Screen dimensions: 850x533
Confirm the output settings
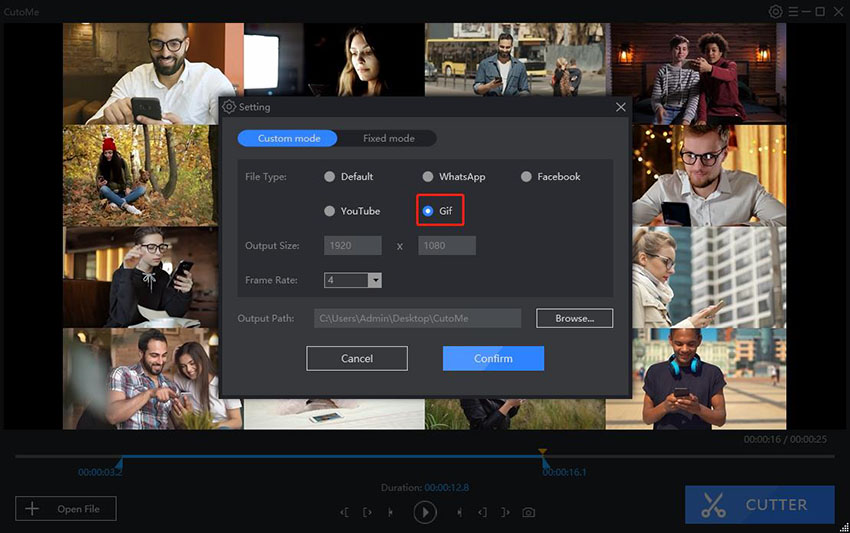click(x=493, y=358)
